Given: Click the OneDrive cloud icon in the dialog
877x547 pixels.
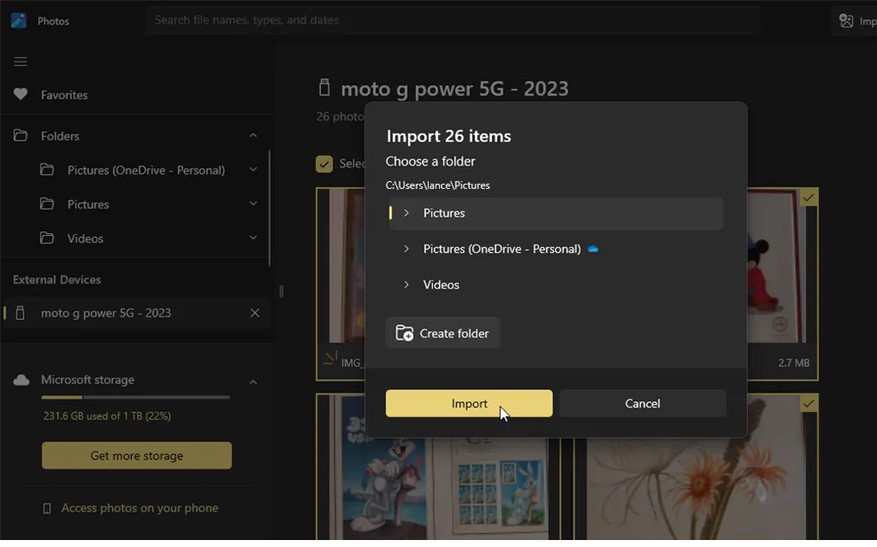Looking at the screenshot, I should tap(593, 249).
